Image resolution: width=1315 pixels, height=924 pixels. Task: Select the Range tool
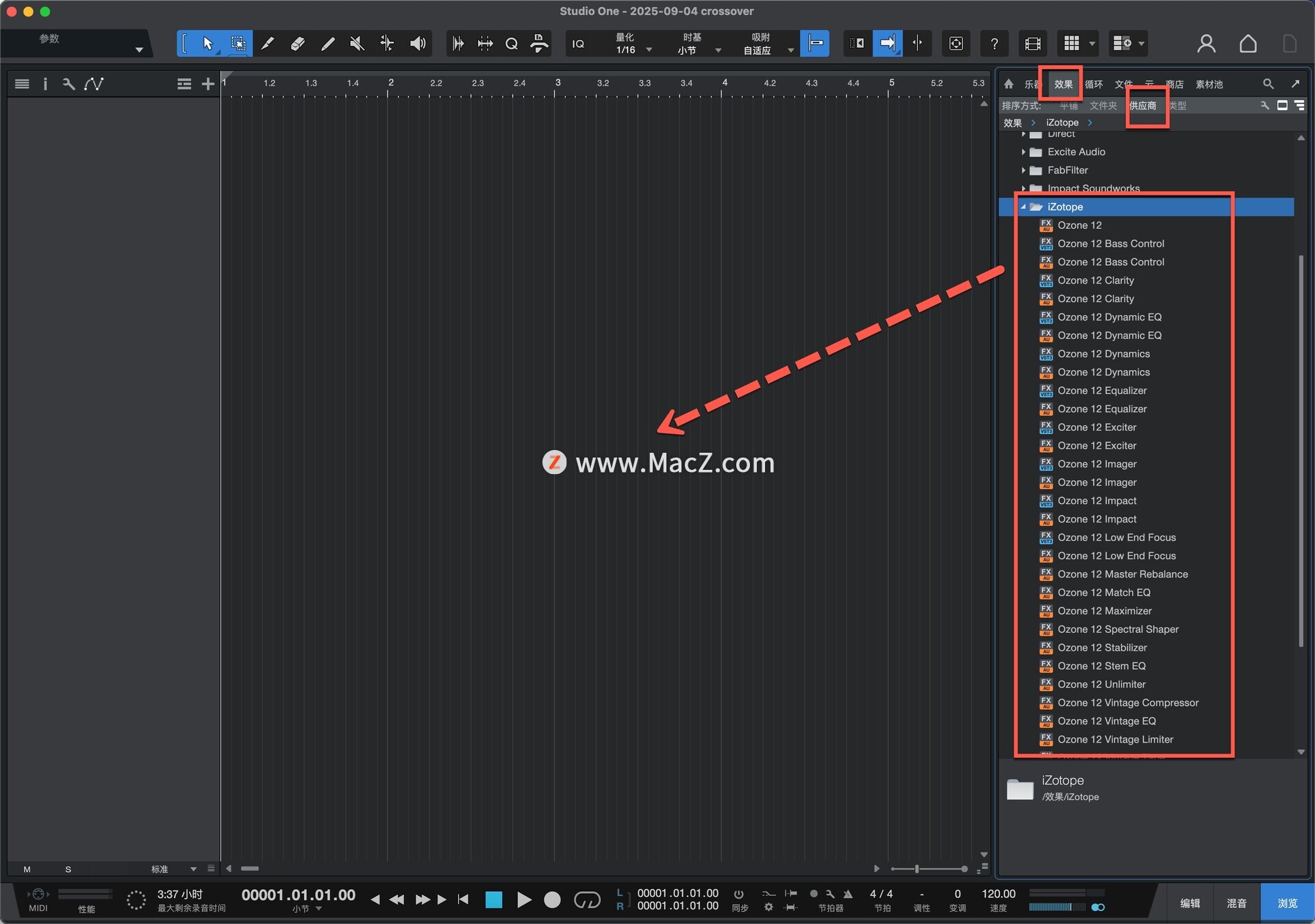[x=238, y=44]
